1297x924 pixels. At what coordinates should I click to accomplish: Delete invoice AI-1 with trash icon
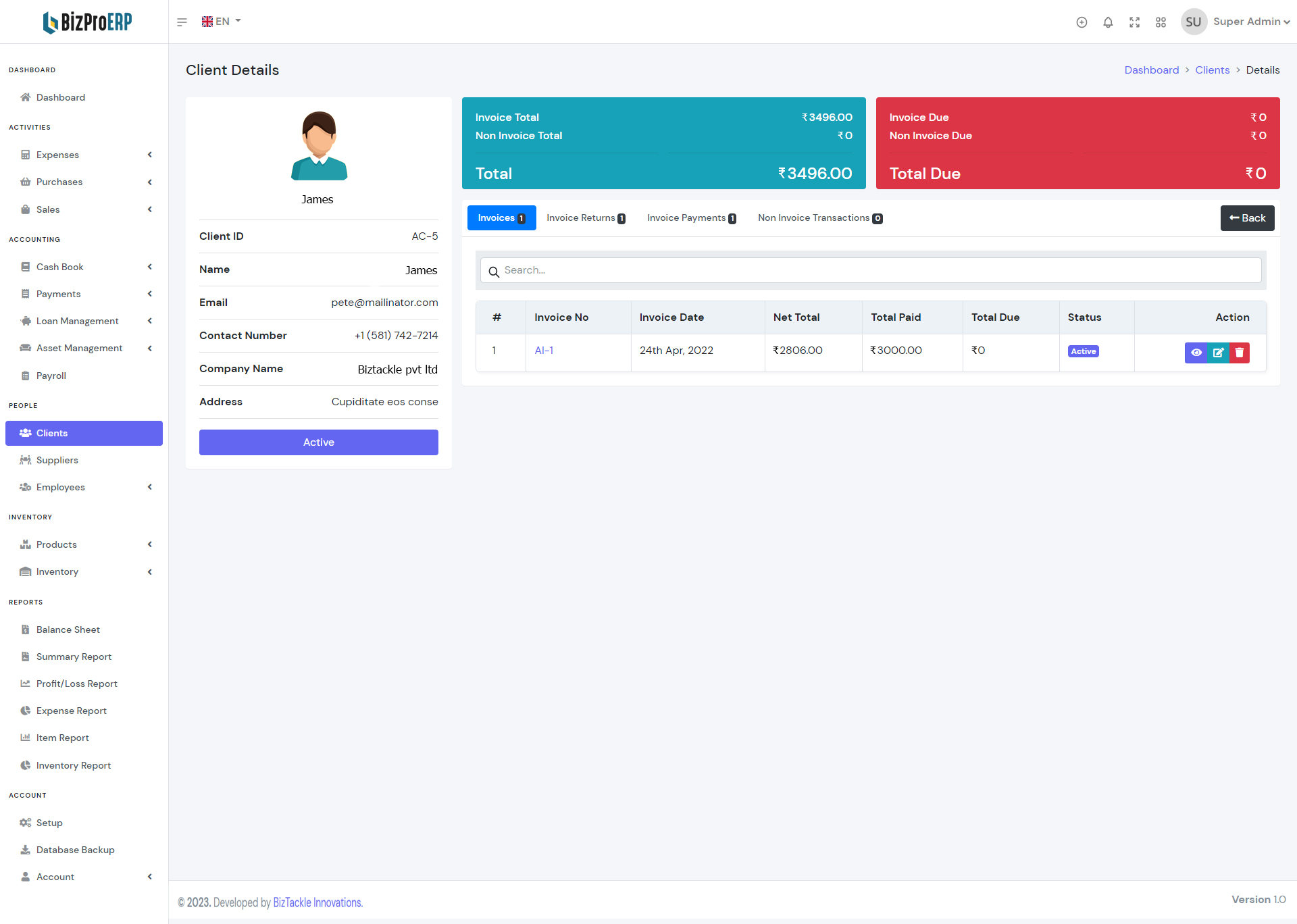pos(1240,353)
